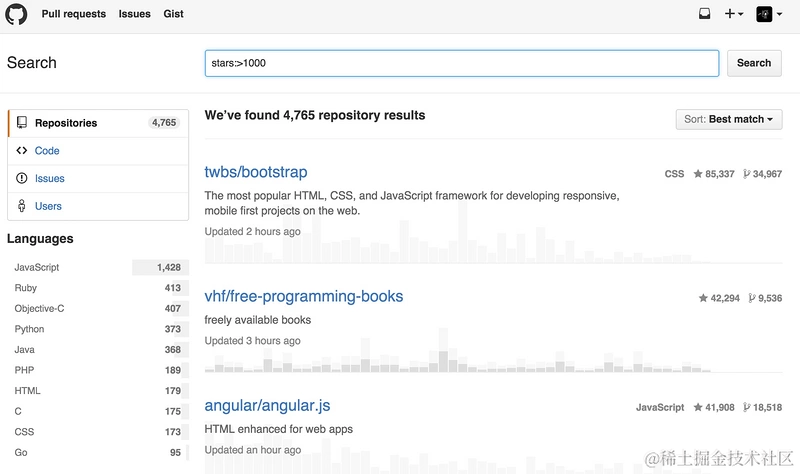Image resolution: width=800 pixels, height=474 pixels.
Task: Click the Search button
Action: [754, 63]
